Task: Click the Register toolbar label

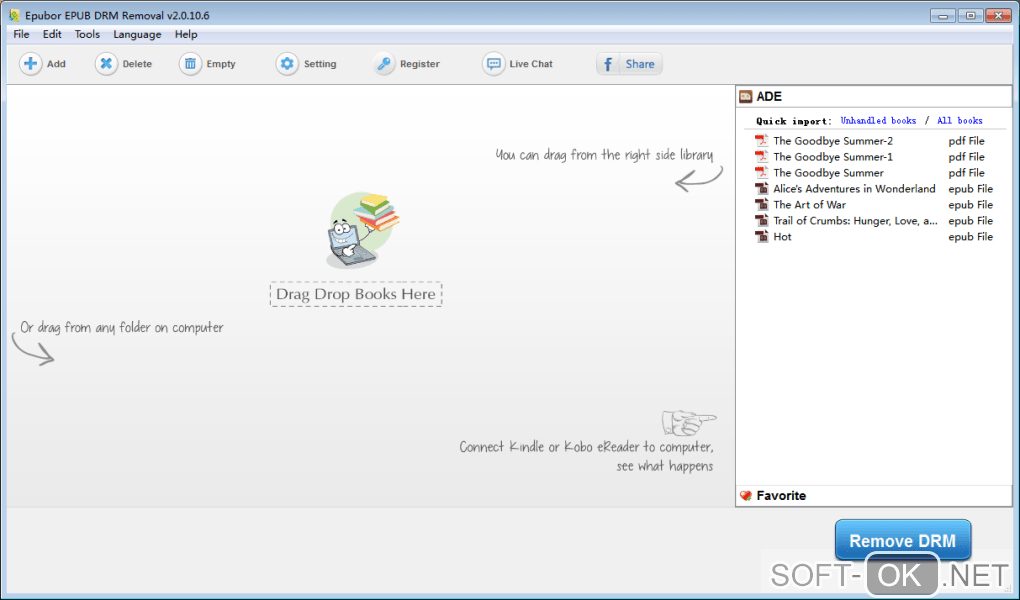Action: [x=420, y=64]
